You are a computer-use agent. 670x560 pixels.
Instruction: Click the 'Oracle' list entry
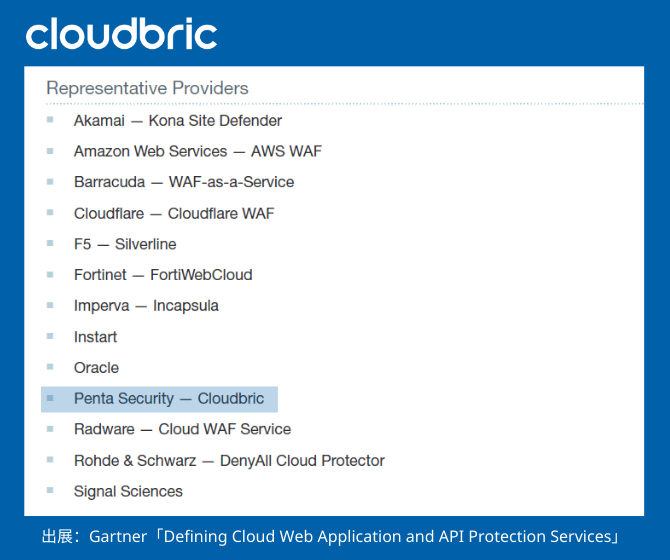click(96, 367)
